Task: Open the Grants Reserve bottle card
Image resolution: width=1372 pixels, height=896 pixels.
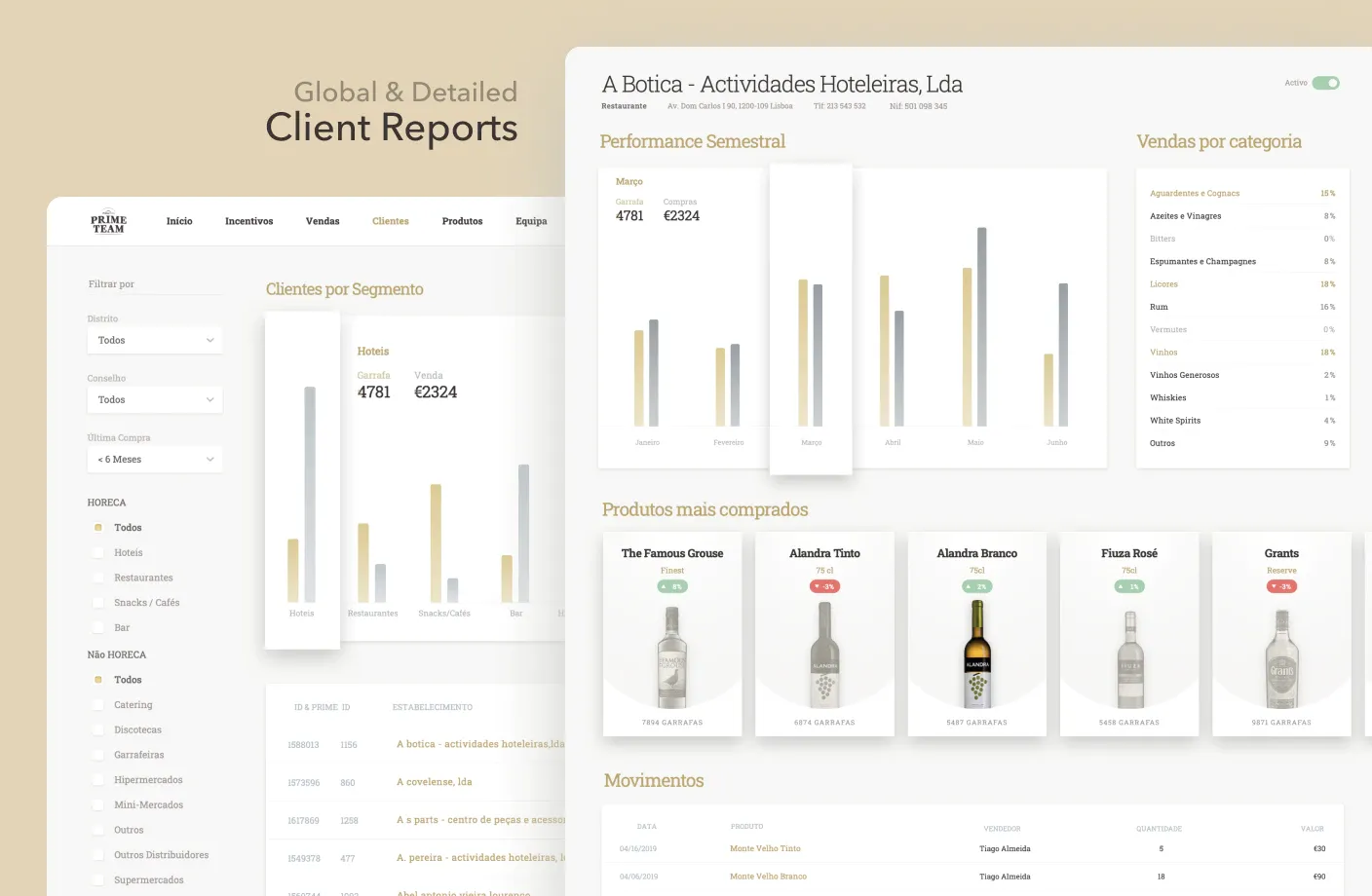Action: pyautogui.click(x=1281, y=634)
